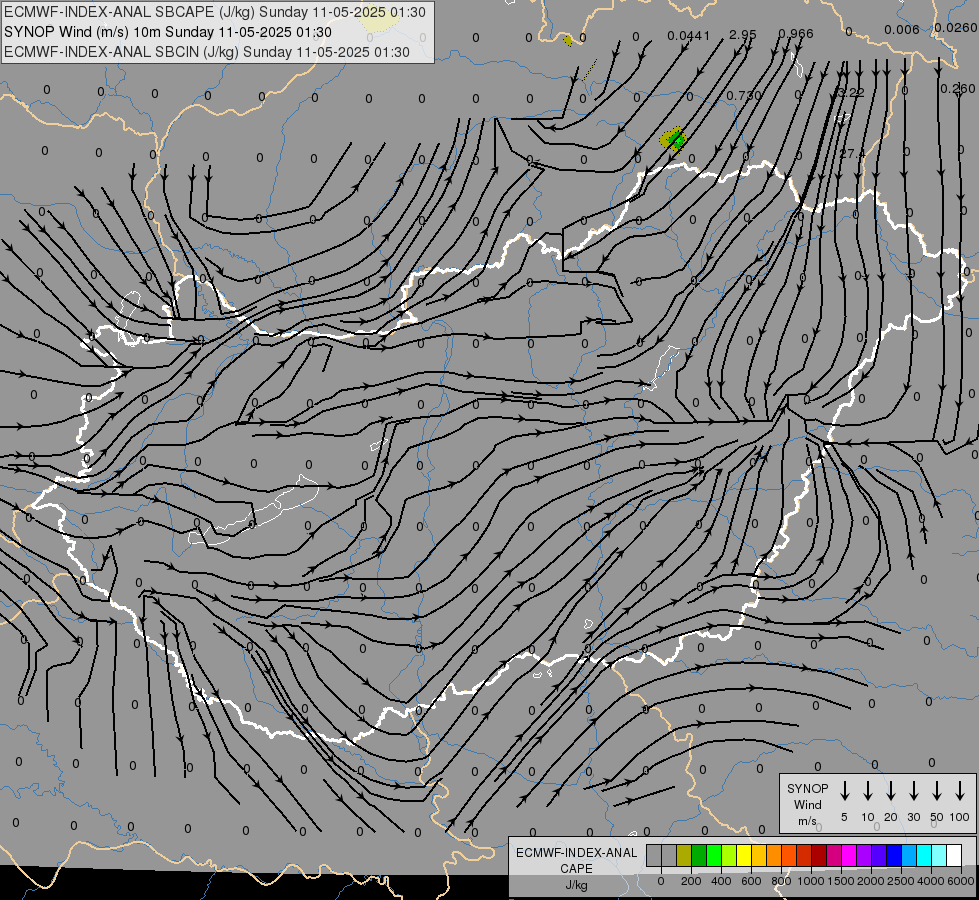Click the SYNOP Wind m/s legend label

point(807,804)
